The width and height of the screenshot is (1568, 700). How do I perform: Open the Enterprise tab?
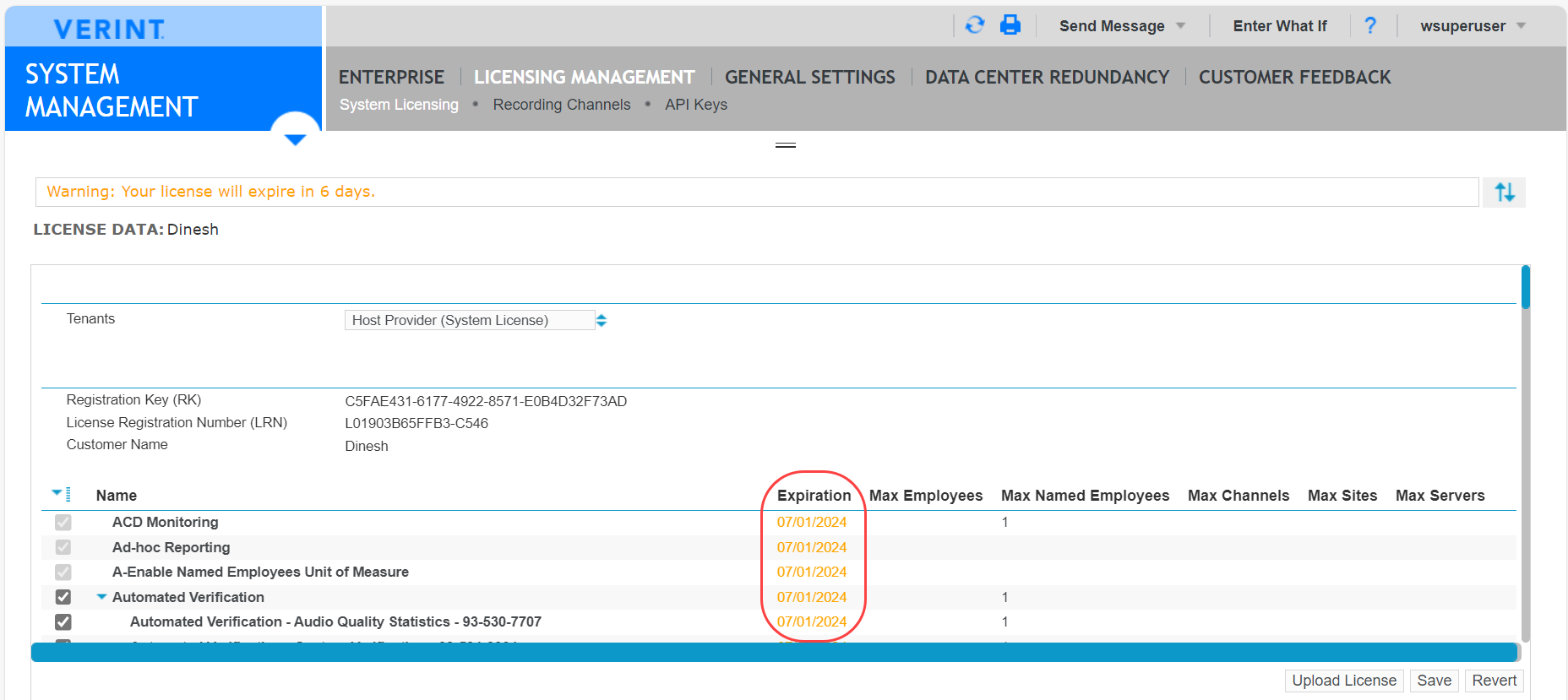pos(391,77)
